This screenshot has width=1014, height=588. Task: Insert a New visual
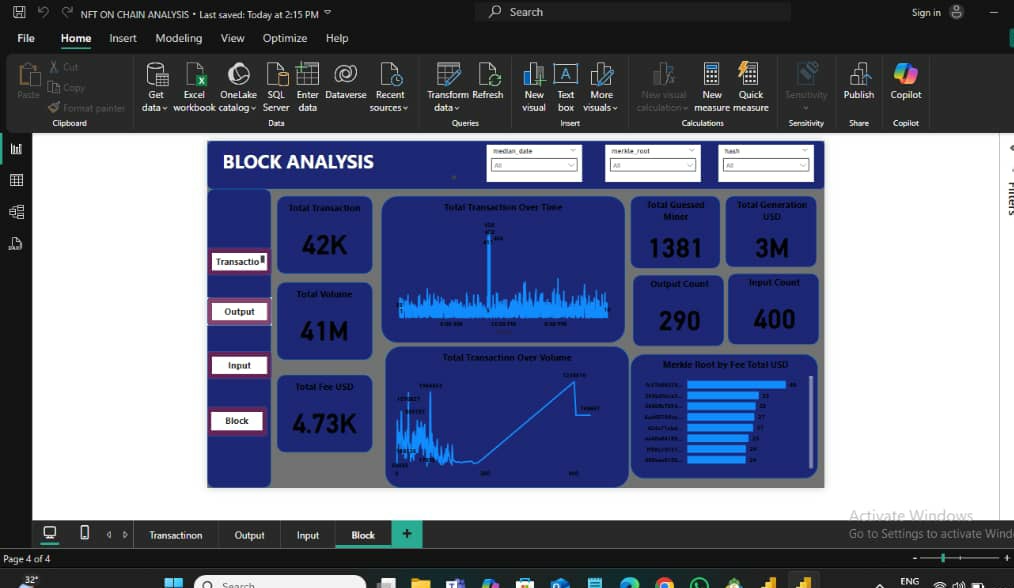click(x=534, y=87)
